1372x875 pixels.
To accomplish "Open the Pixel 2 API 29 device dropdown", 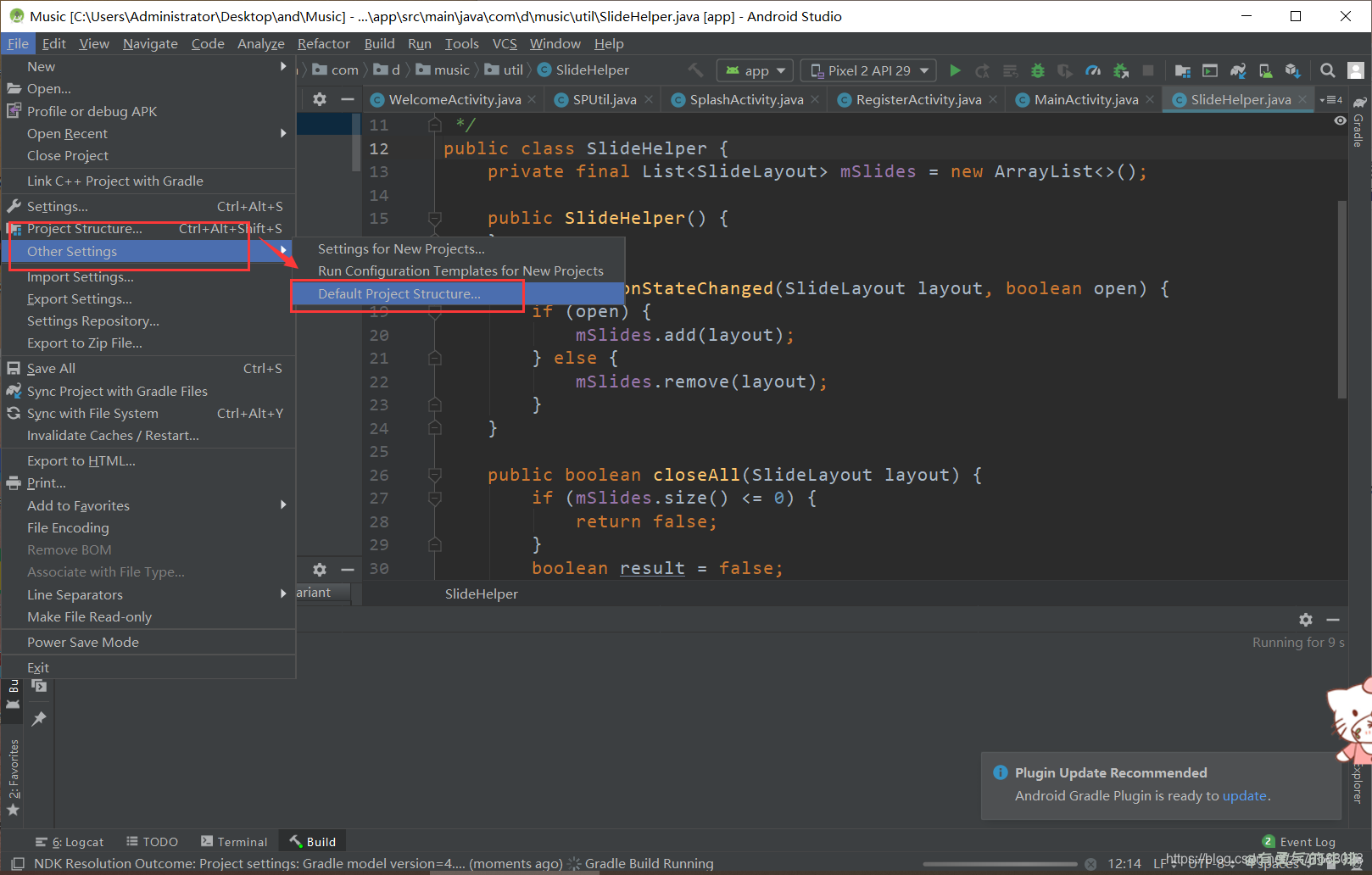I will click(868, 70).
